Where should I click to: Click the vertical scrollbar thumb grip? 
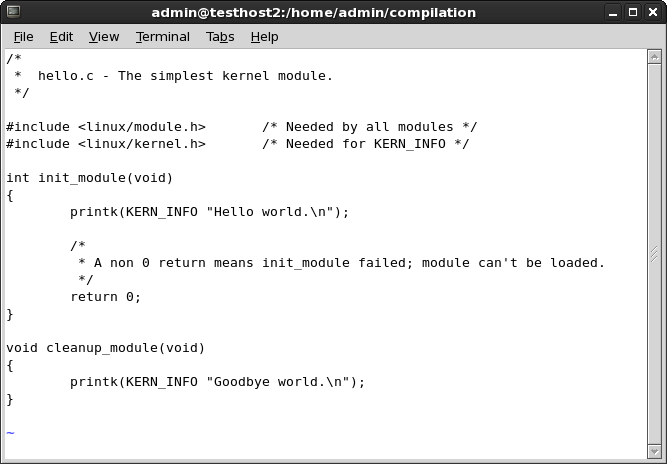coord(654,254)
